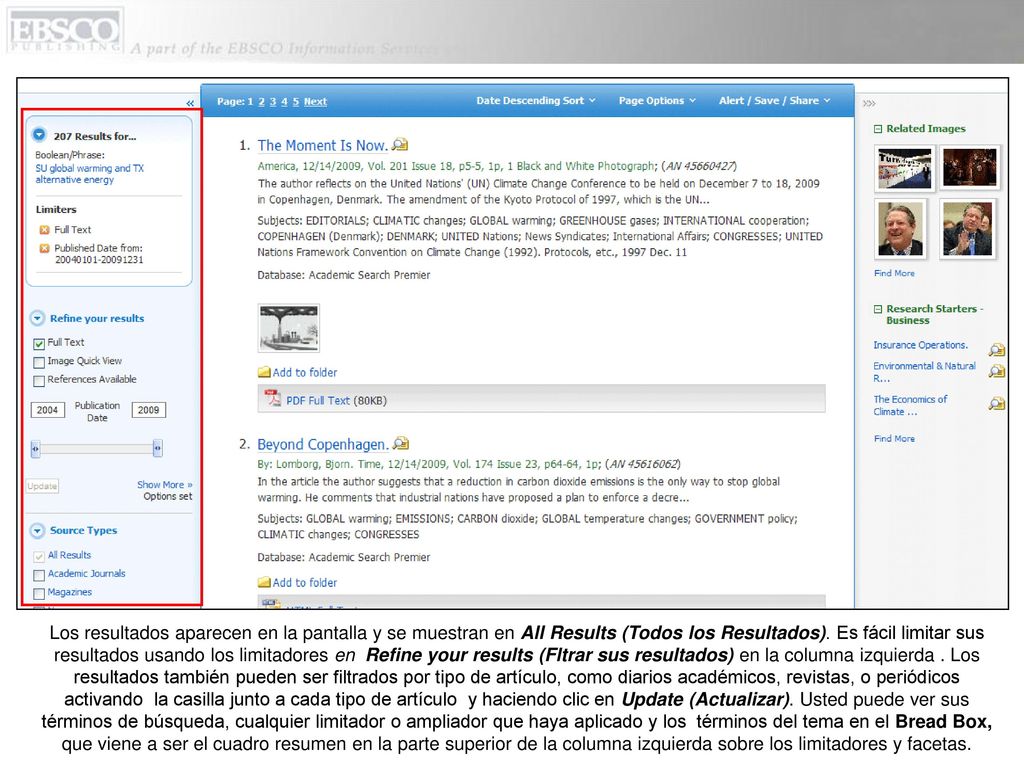Preview Insurance Operations research starter icon
The height and width of the screenshot is (768, 1024).
997,350
